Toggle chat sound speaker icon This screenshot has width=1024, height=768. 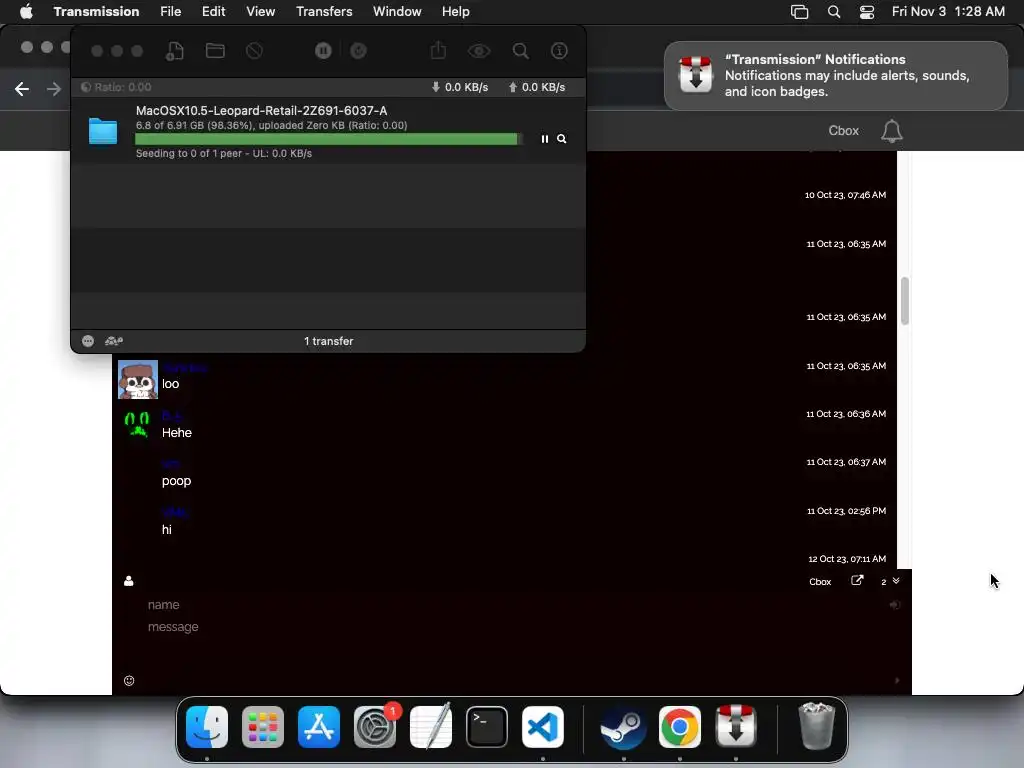[895, 605]
